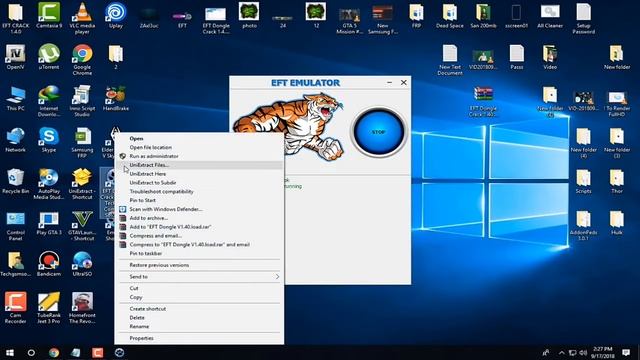The width and height of the screenshot is (640, 360).
Task: Open Setup Password text file icon
Action: click(x=583, y=18)
